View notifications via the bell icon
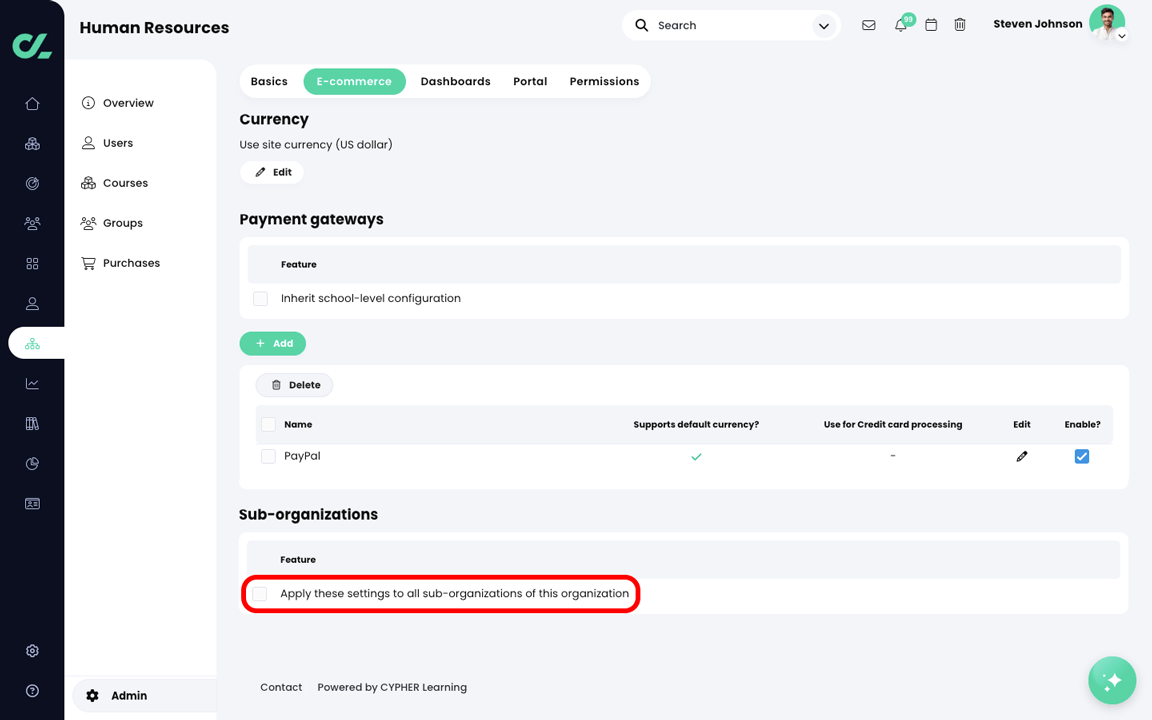Image resolution: width=1152 pixels, height=720 pixels. coord(899,25)
